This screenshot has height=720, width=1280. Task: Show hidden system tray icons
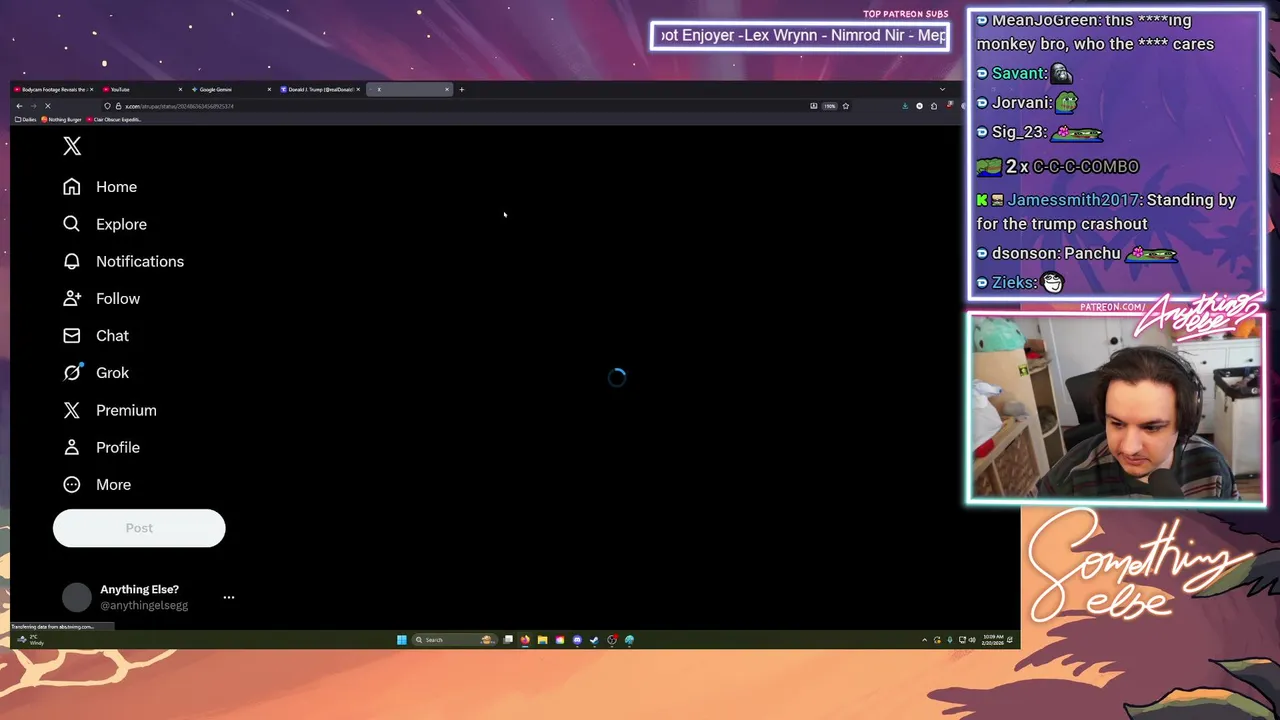click(924, 640)
